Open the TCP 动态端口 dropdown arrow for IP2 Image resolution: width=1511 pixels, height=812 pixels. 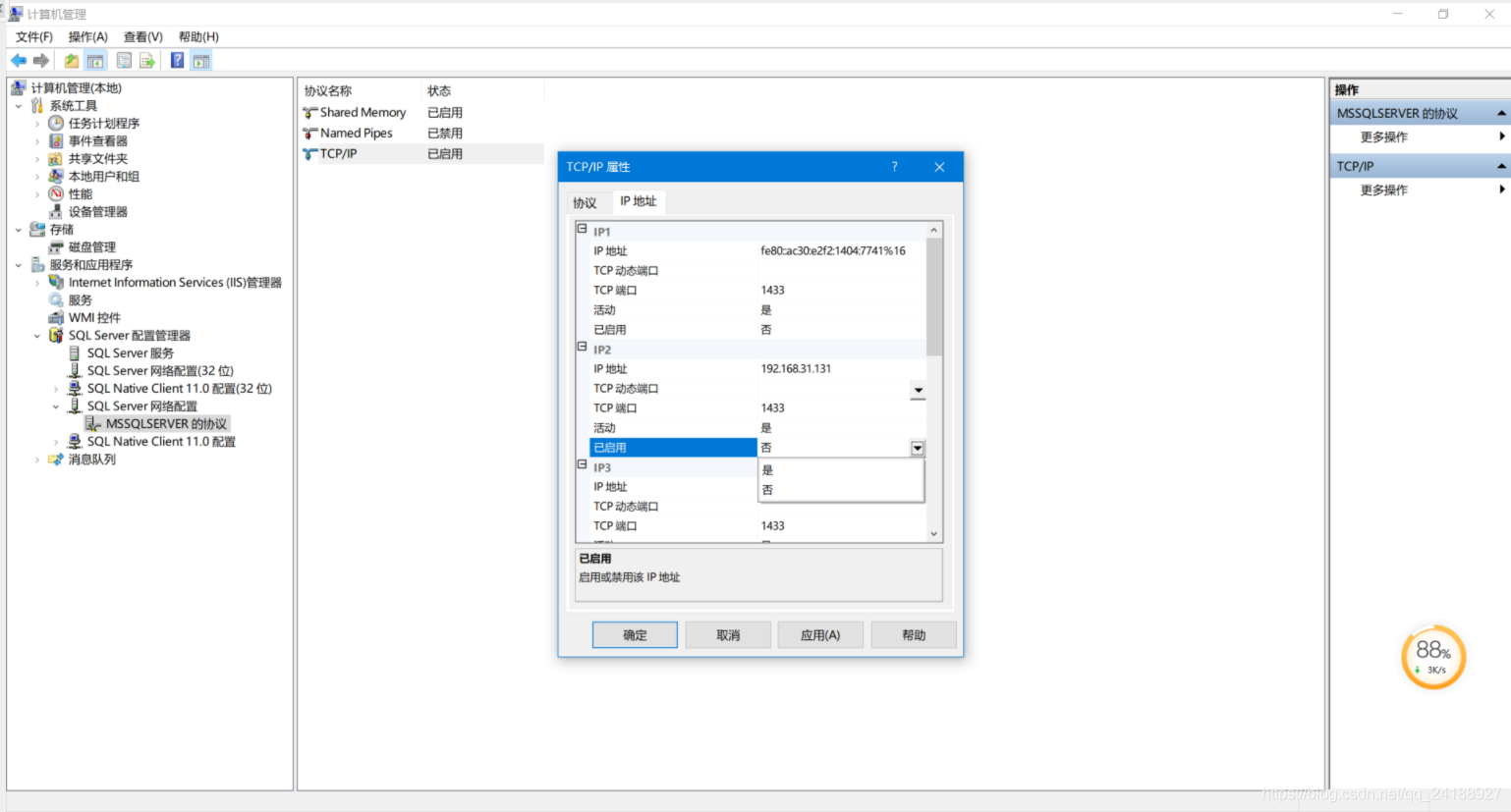click(x=918, y=390)
